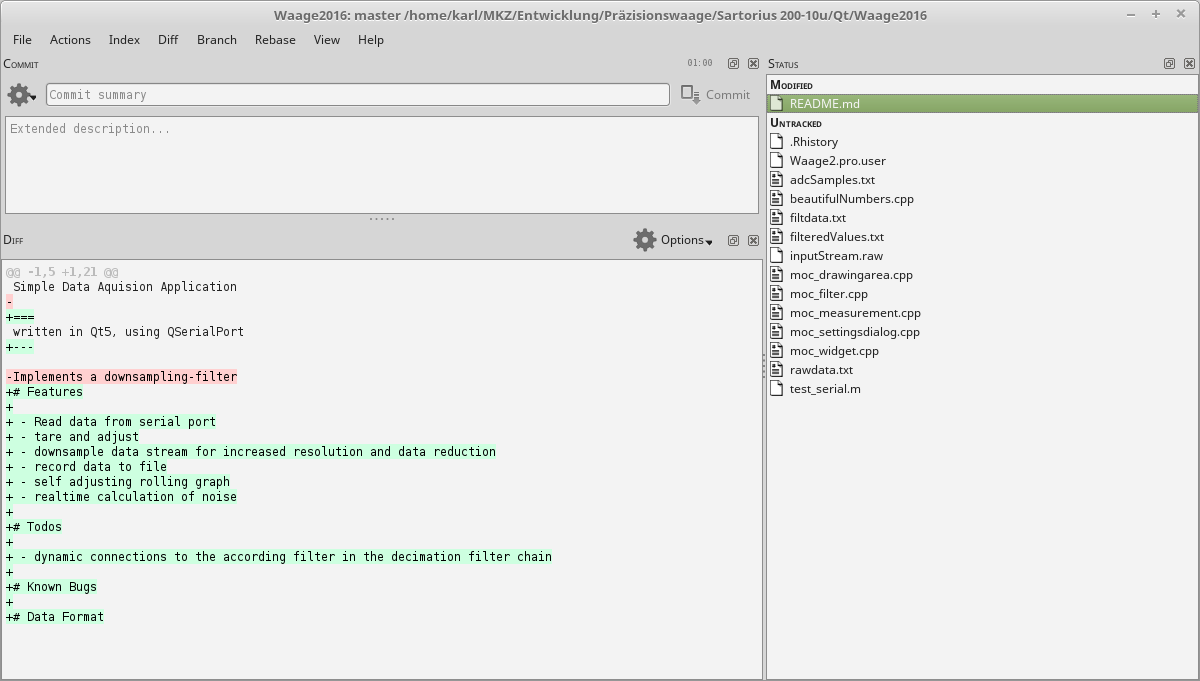Select moc_widget.cpp file name
Viewport: 1200px width, 681px height.
[834, 350]
